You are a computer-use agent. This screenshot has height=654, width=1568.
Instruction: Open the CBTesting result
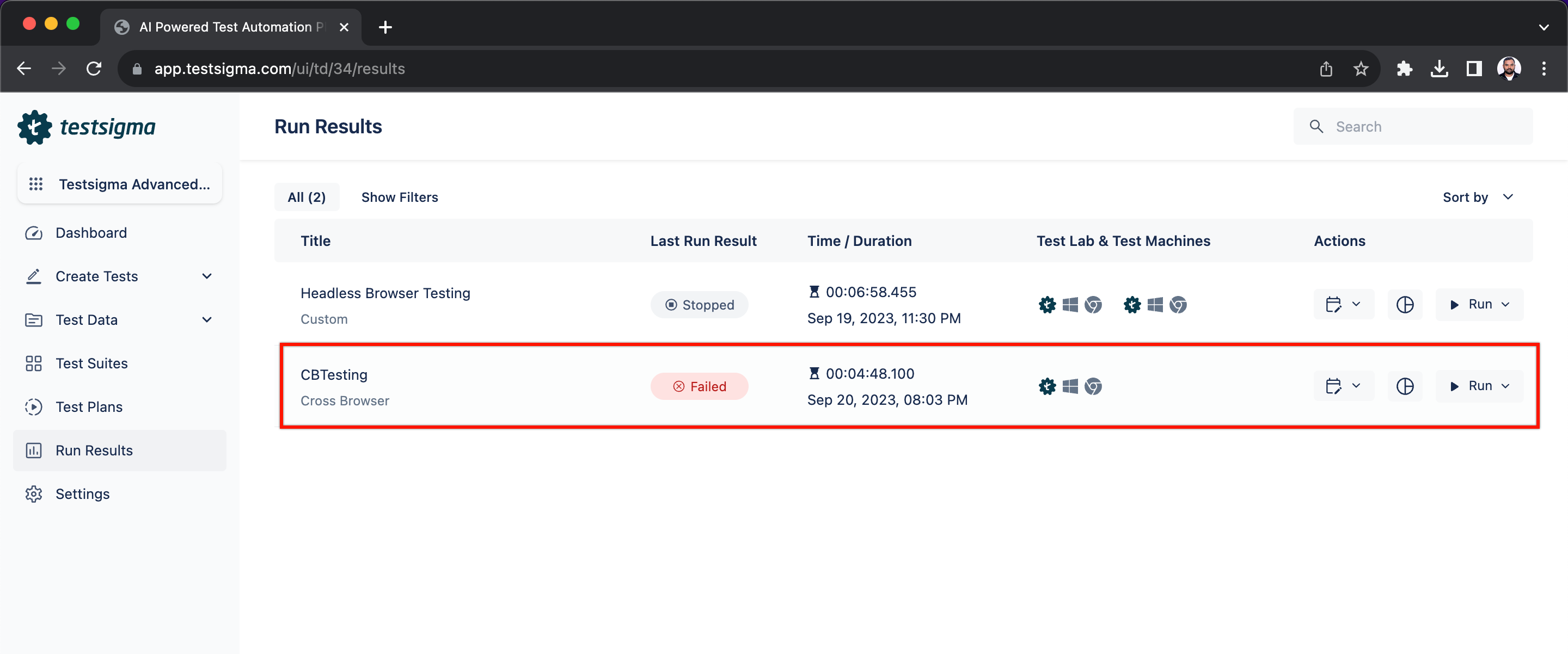334,375
